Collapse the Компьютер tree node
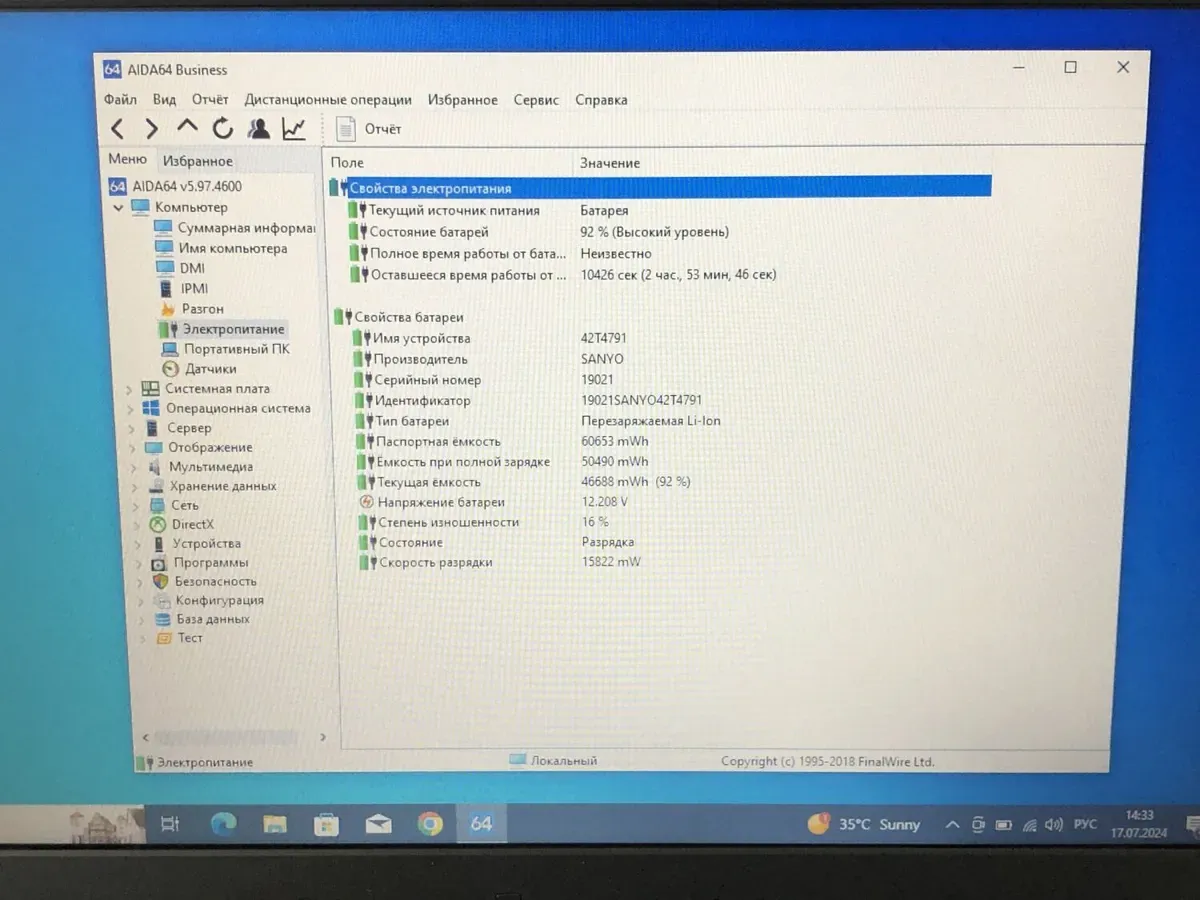Screen dimensions: 1200x900 119,208
